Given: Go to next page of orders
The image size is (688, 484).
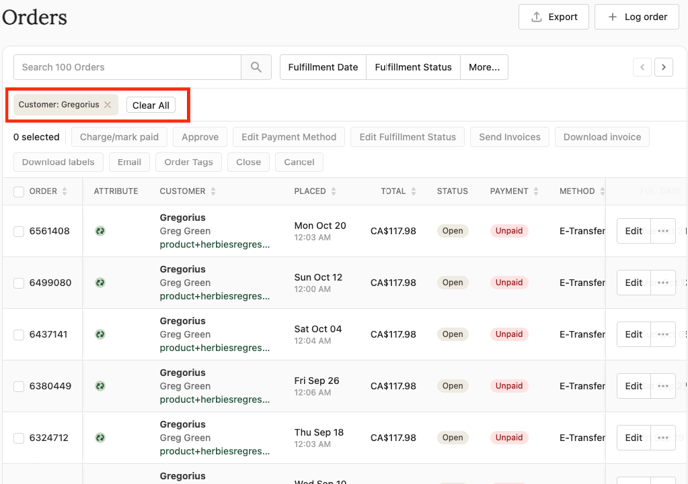Looking at the screenshot, I should [663, 67].
